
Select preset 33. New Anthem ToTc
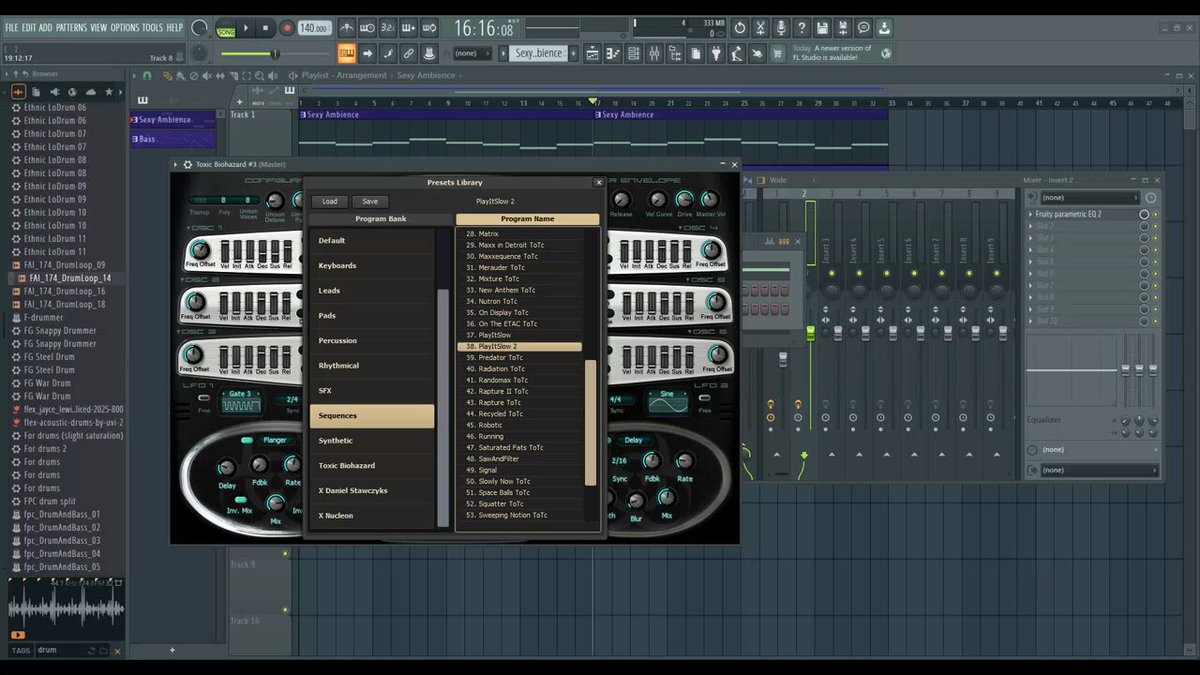(x=519, y=290)
